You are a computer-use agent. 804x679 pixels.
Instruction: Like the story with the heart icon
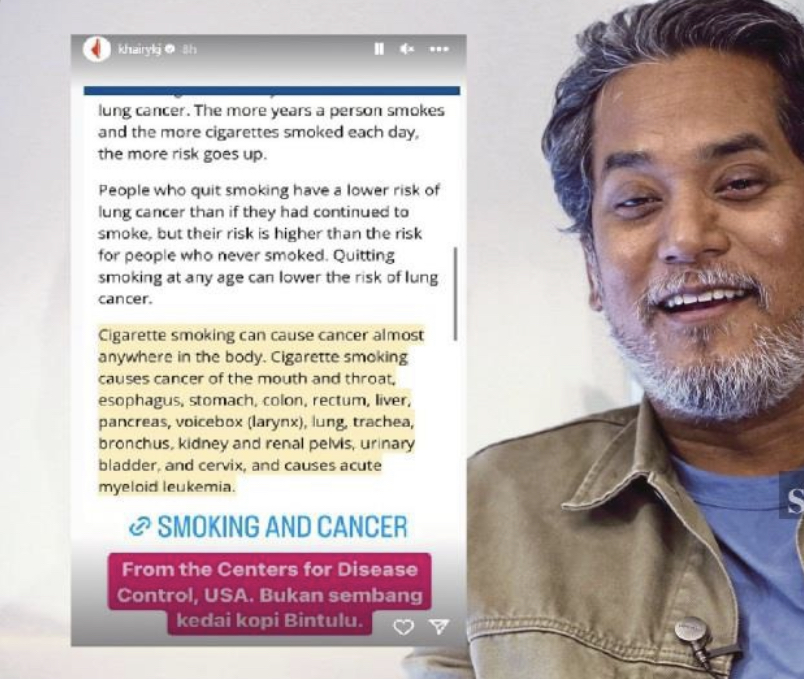click(x=404, y=626)
